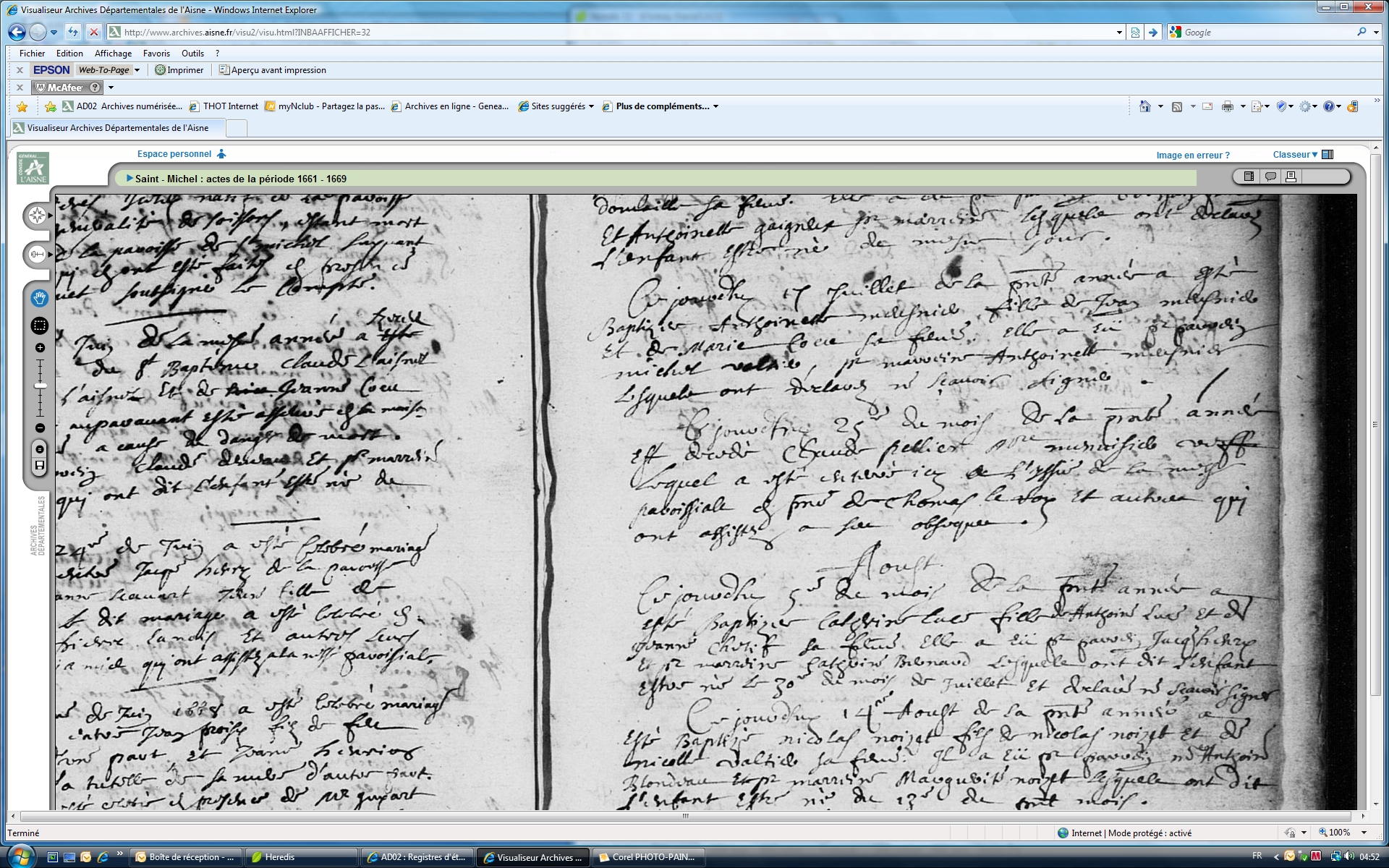Switch to Heredis in the taskbar
The height and width of the screenshot is (868, 1389).
279,857
